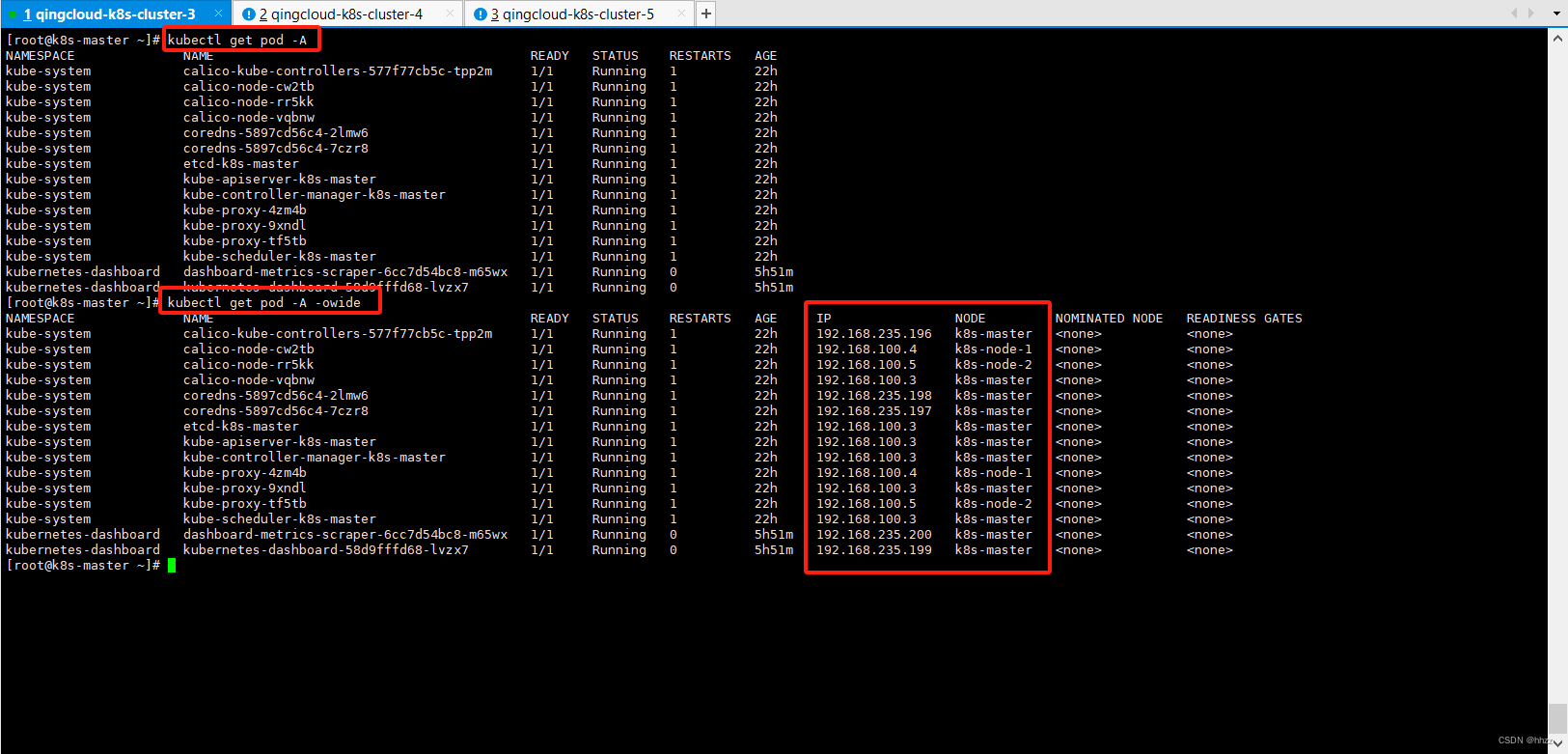Click 192.168.100.4 in the calico-node-cw2tb row
The image size is (1568, 754).
pyautogui.click(x=867, y=349)
